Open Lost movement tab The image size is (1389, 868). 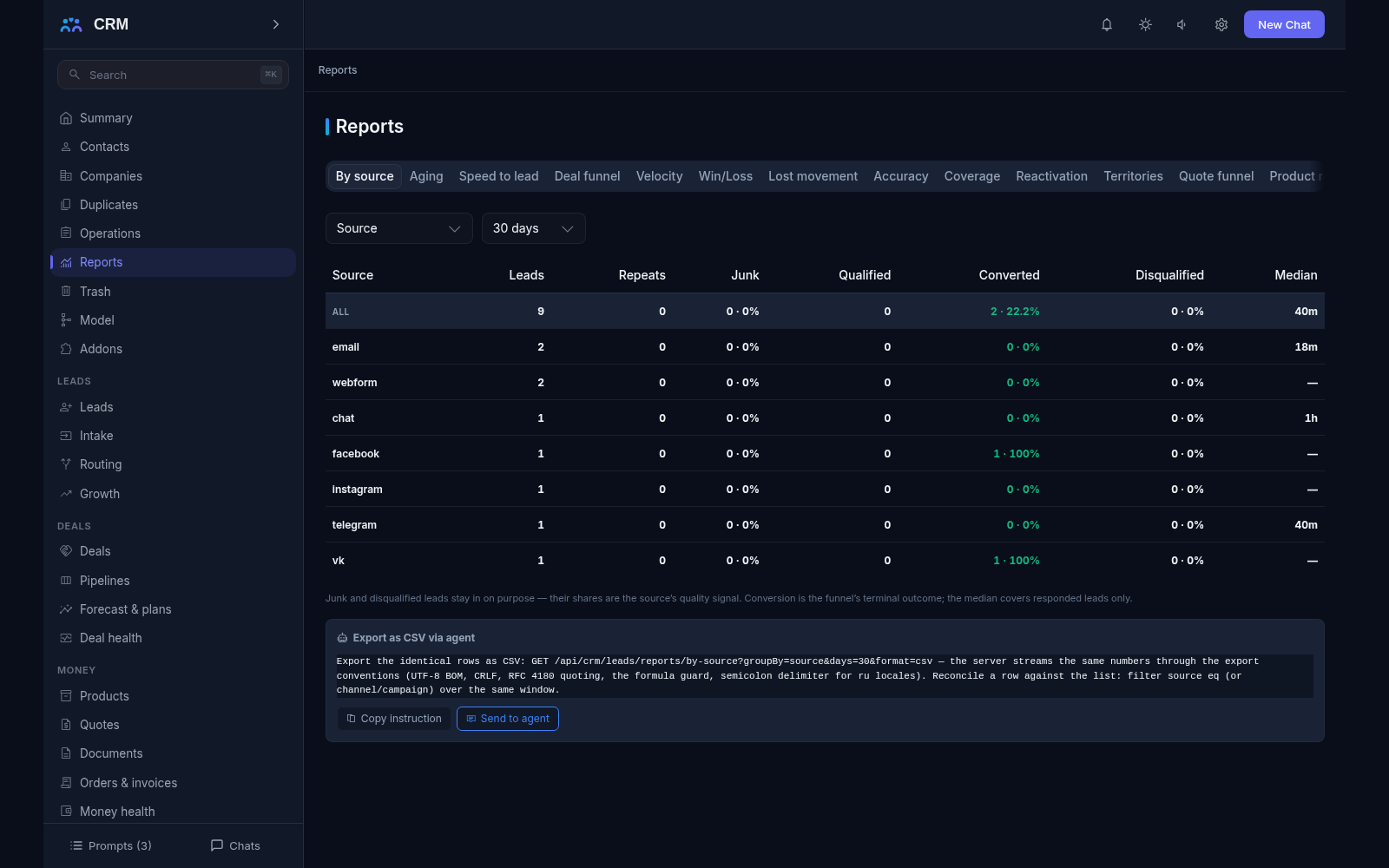point(813,176)
